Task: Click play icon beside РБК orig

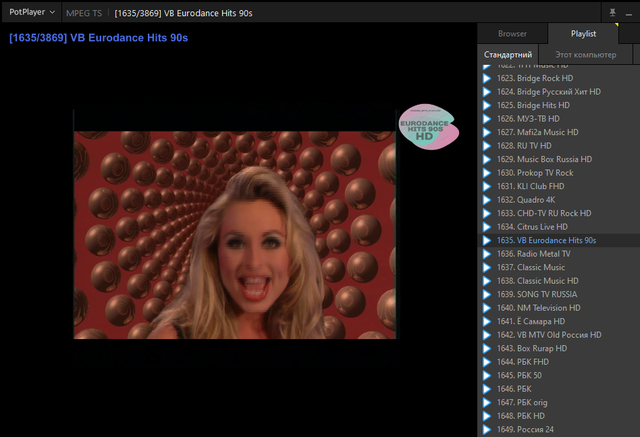Action: (487, 402)
